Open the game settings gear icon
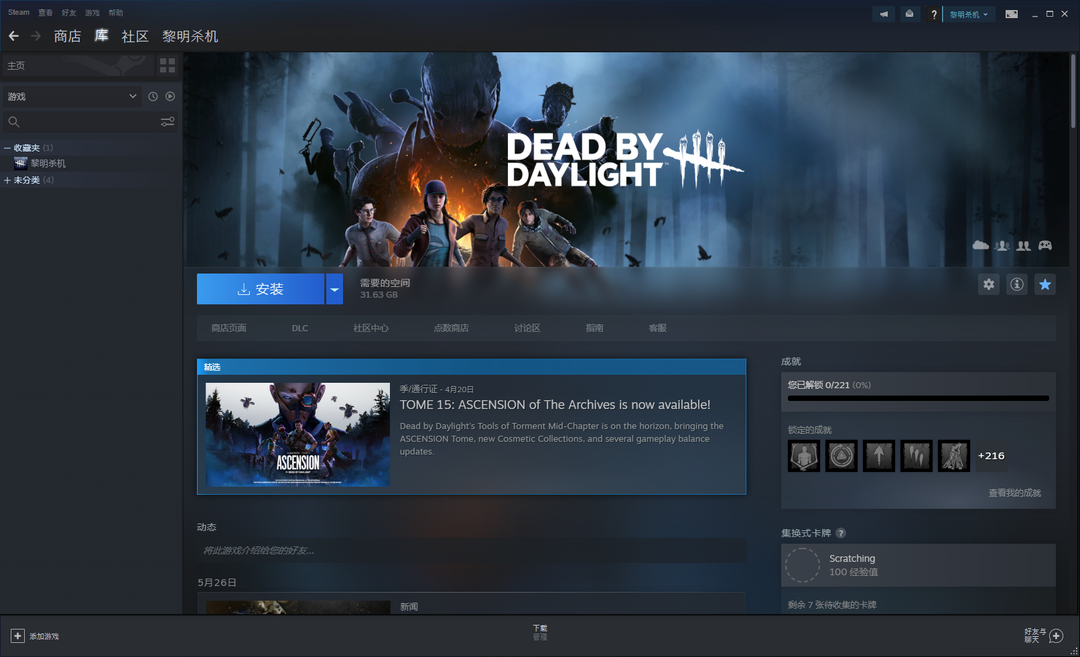 click(x=988, y=285)
